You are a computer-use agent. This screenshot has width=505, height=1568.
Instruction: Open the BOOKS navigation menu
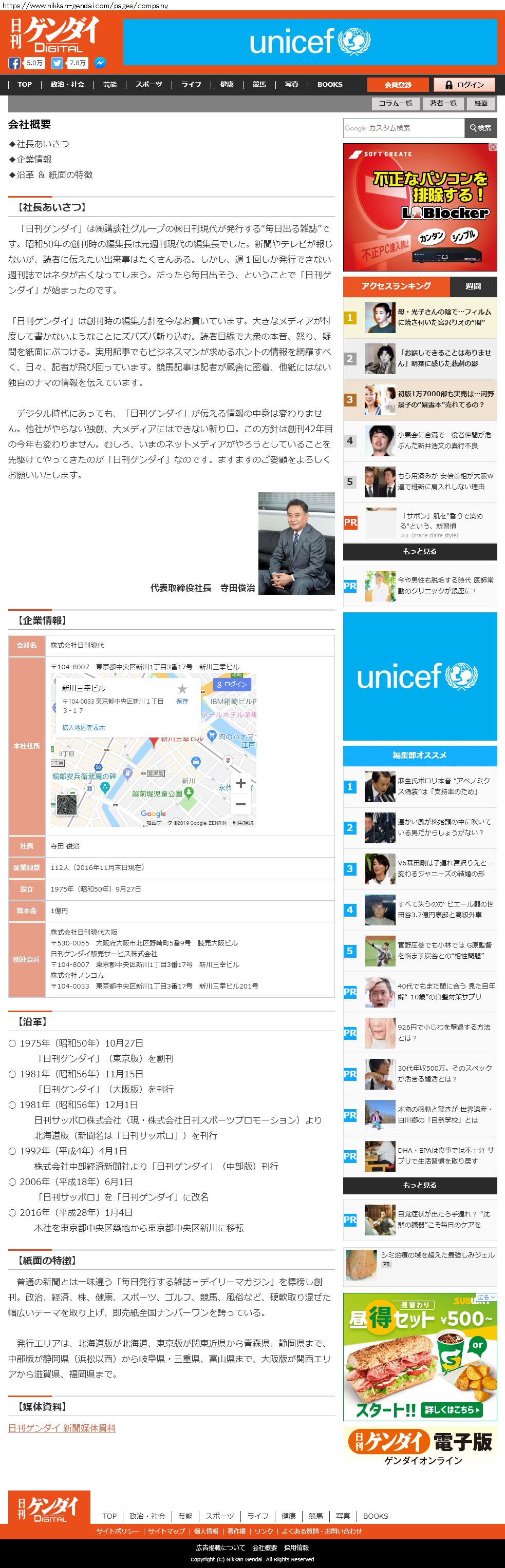[x=329, y=85]
